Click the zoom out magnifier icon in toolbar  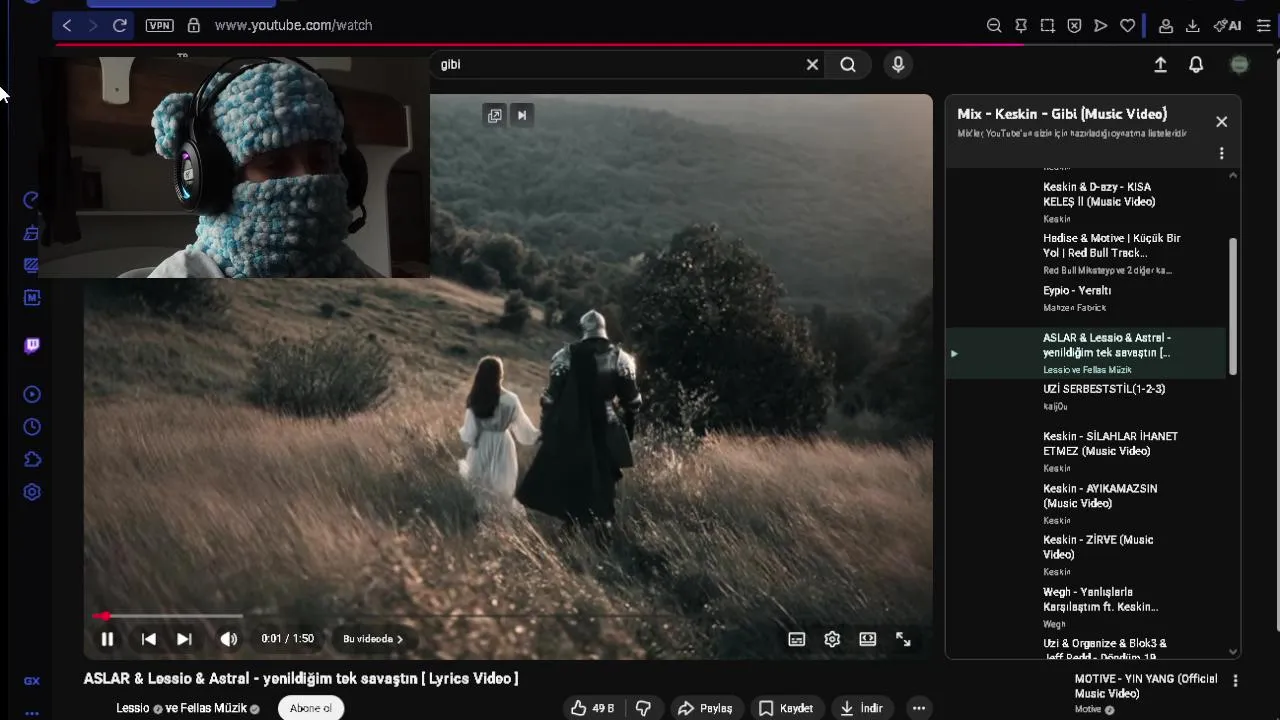pyautogui.click(x=994, y=26)
